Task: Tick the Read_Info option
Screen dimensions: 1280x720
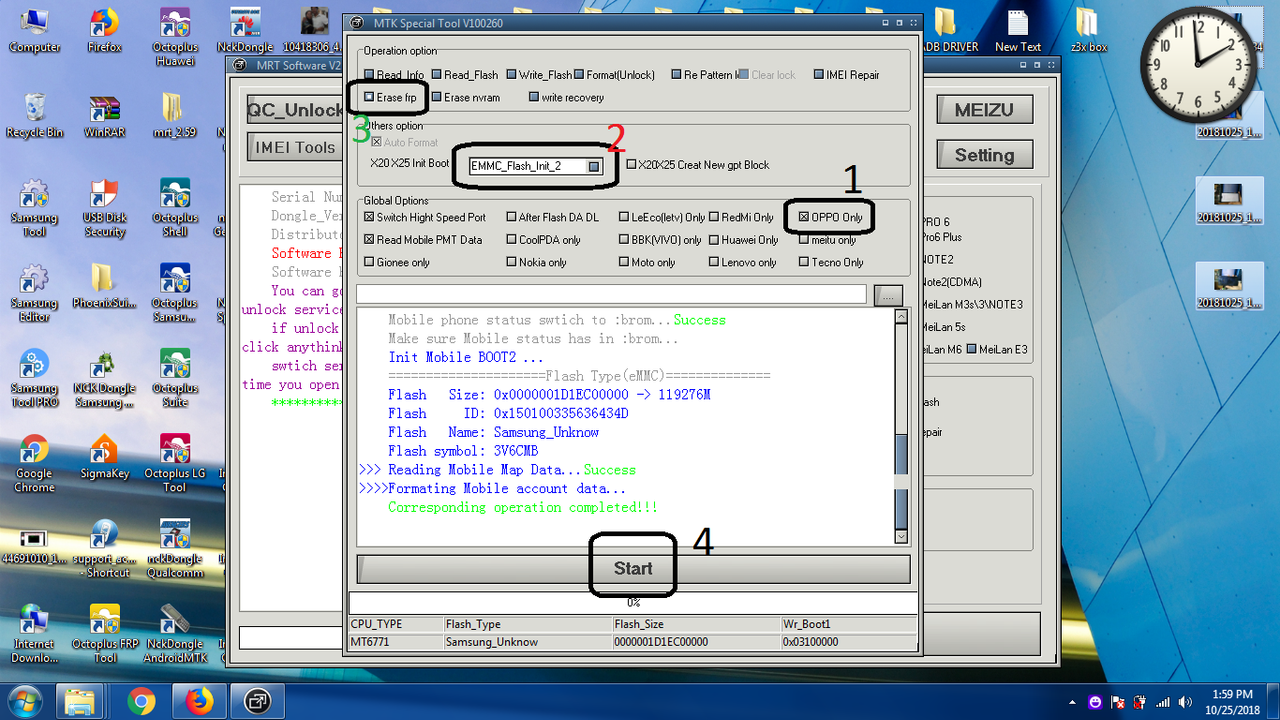Action: pyautogui.click(x=369, y=75)
